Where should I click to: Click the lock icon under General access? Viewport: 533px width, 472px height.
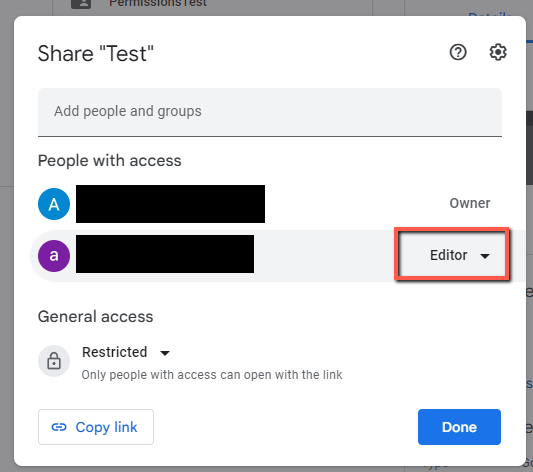(x=54, y=361)
